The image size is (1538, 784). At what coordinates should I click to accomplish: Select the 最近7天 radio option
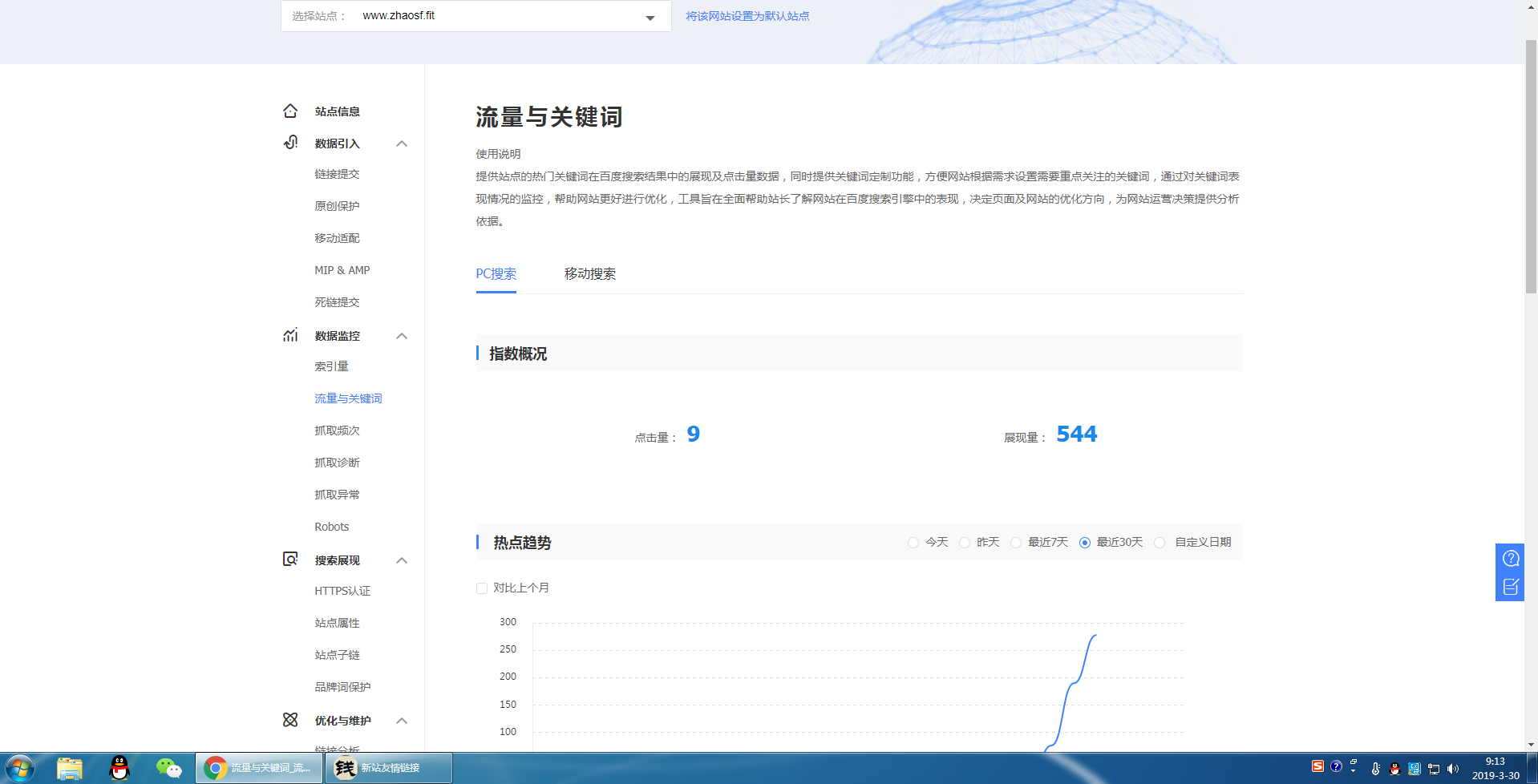click(1016, 543)
